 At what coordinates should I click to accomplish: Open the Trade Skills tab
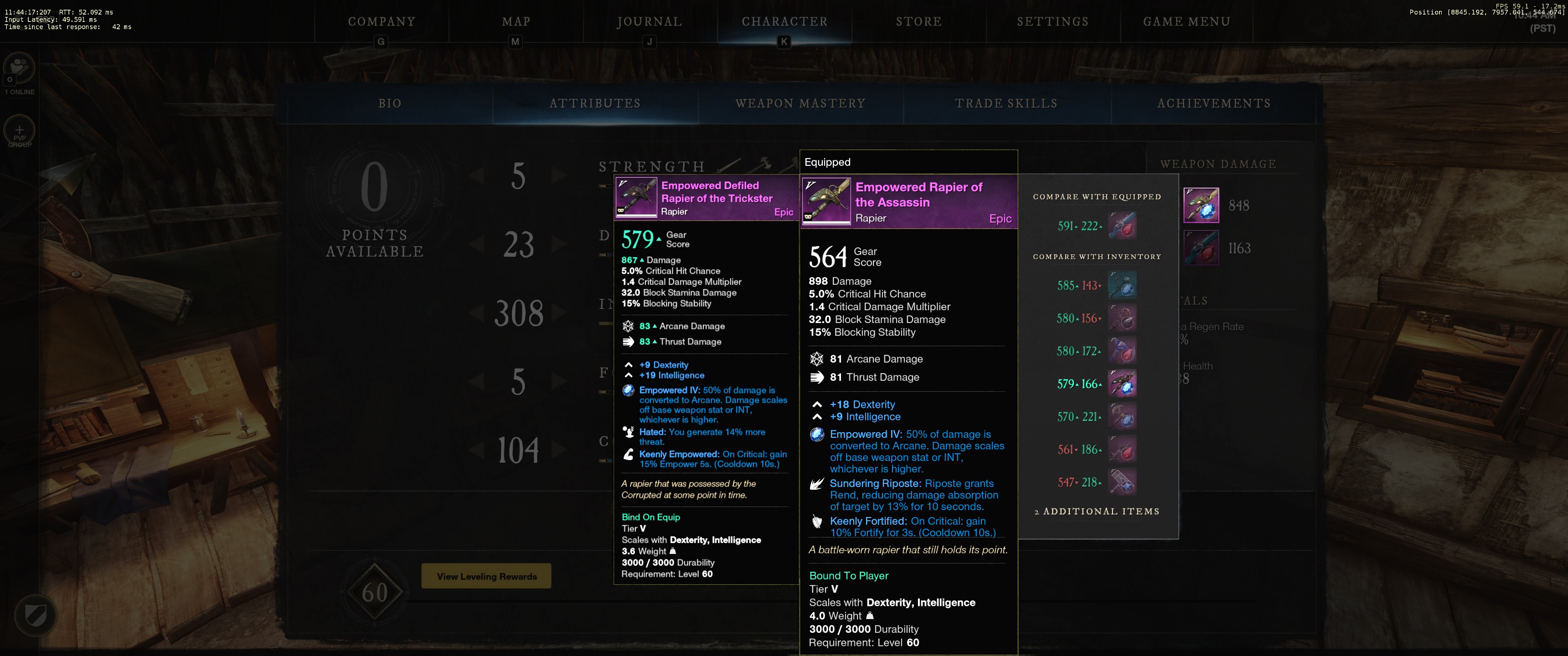click(1006, 103)
